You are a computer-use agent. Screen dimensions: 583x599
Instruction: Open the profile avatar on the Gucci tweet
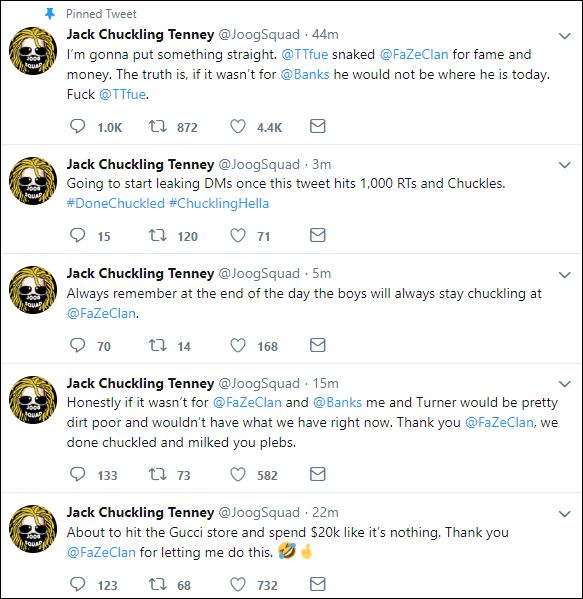[33, 529]
